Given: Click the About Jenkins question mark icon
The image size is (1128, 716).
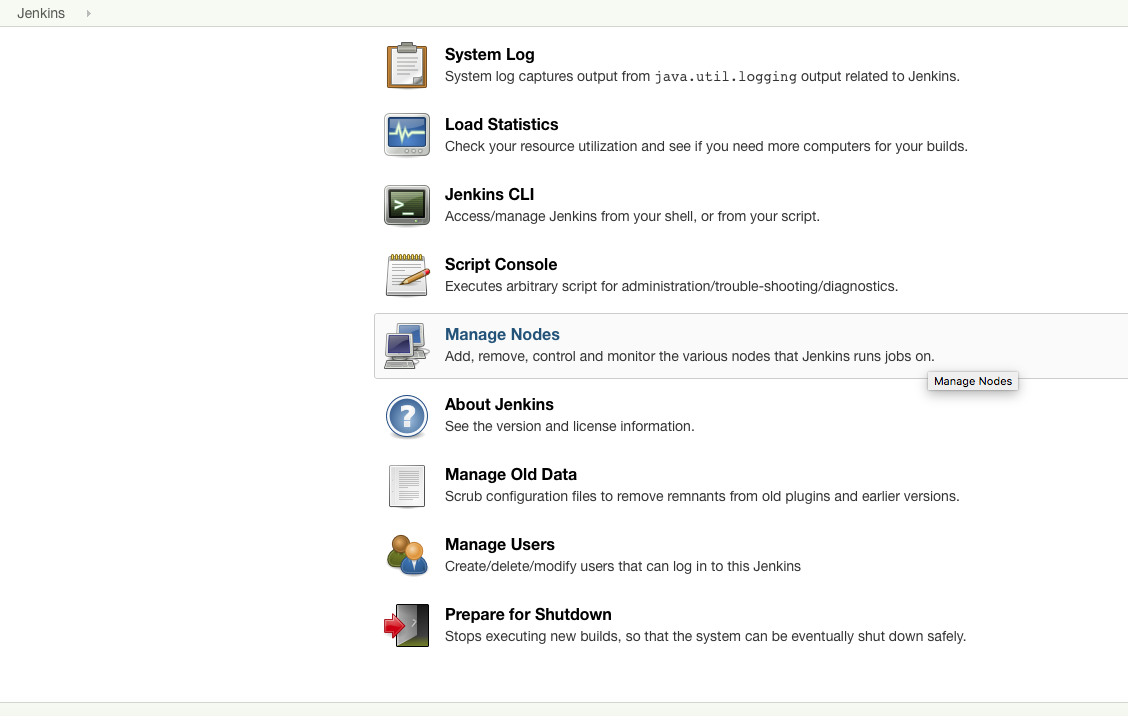Looking at the screenshot, I should (406, 416).
